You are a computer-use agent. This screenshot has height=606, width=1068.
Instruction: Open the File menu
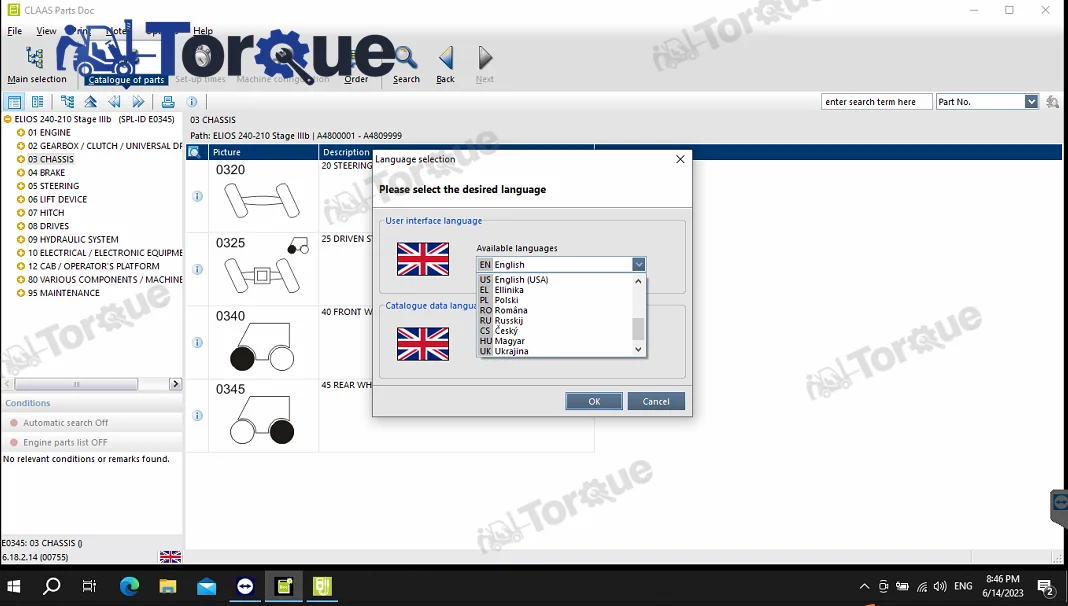pyautogui.click(x=14, y=31)
